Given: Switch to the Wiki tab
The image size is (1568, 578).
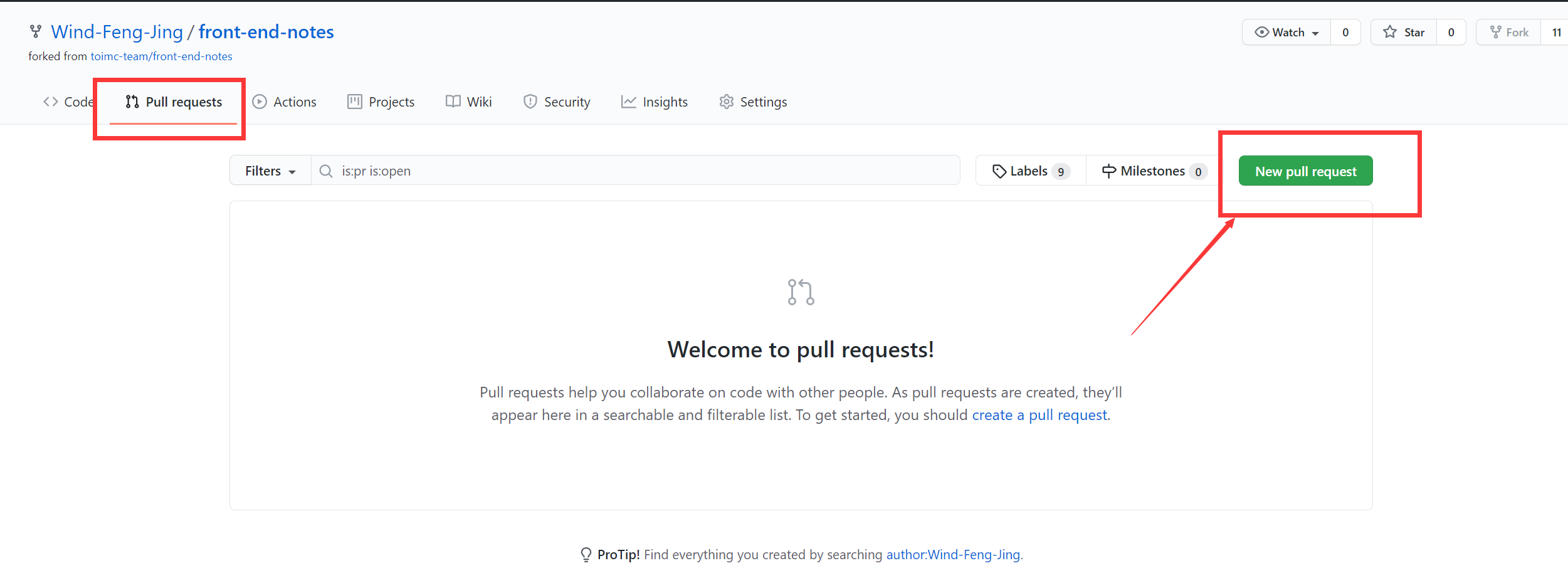Looking at the screenshot, I should coord(468,102).
